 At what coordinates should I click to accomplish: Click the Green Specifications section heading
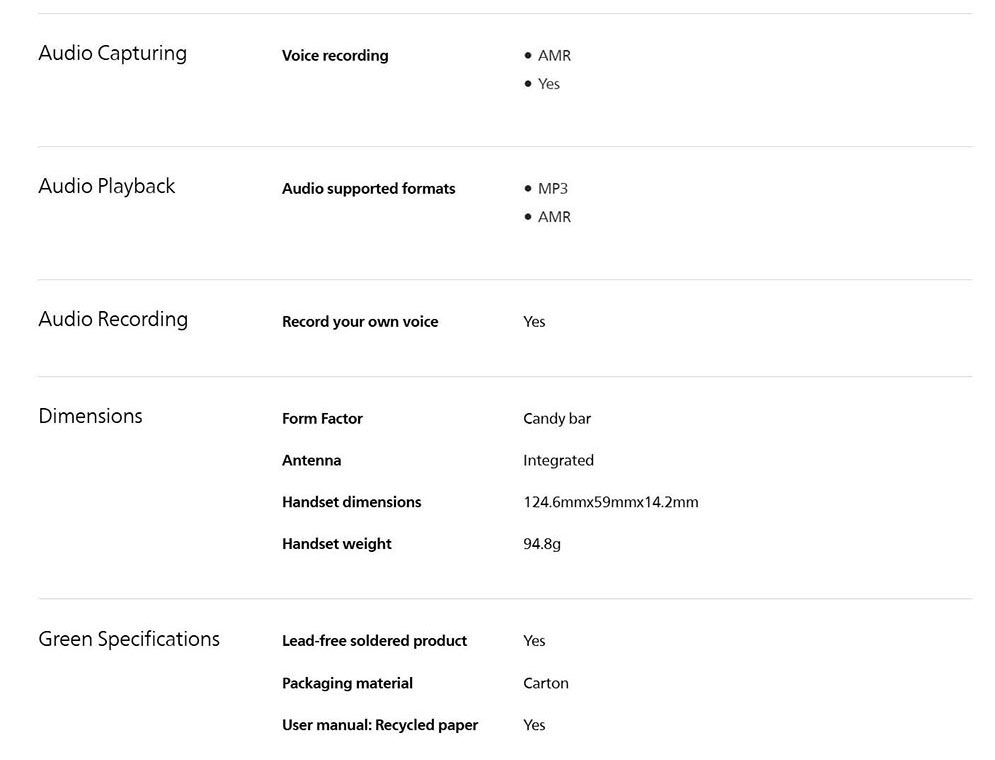[x=129, y=639]
